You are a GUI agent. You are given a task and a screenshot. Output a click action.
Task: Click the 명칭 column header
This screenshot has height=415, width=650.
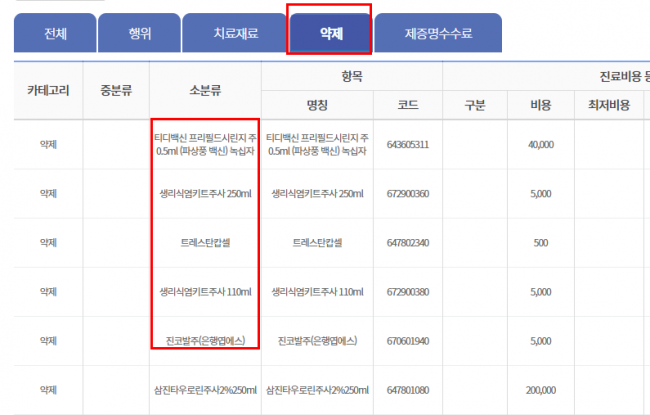click(317, 105)
